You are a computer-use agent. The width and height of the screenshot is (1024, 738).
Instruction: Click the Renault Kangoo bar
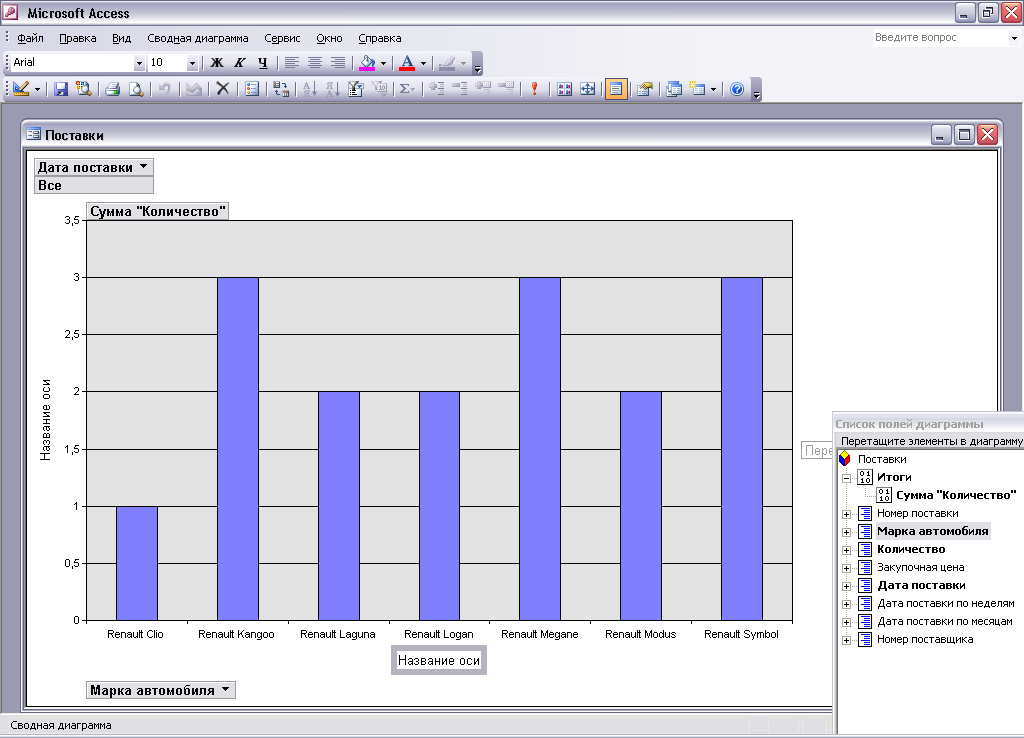point(238,449)
